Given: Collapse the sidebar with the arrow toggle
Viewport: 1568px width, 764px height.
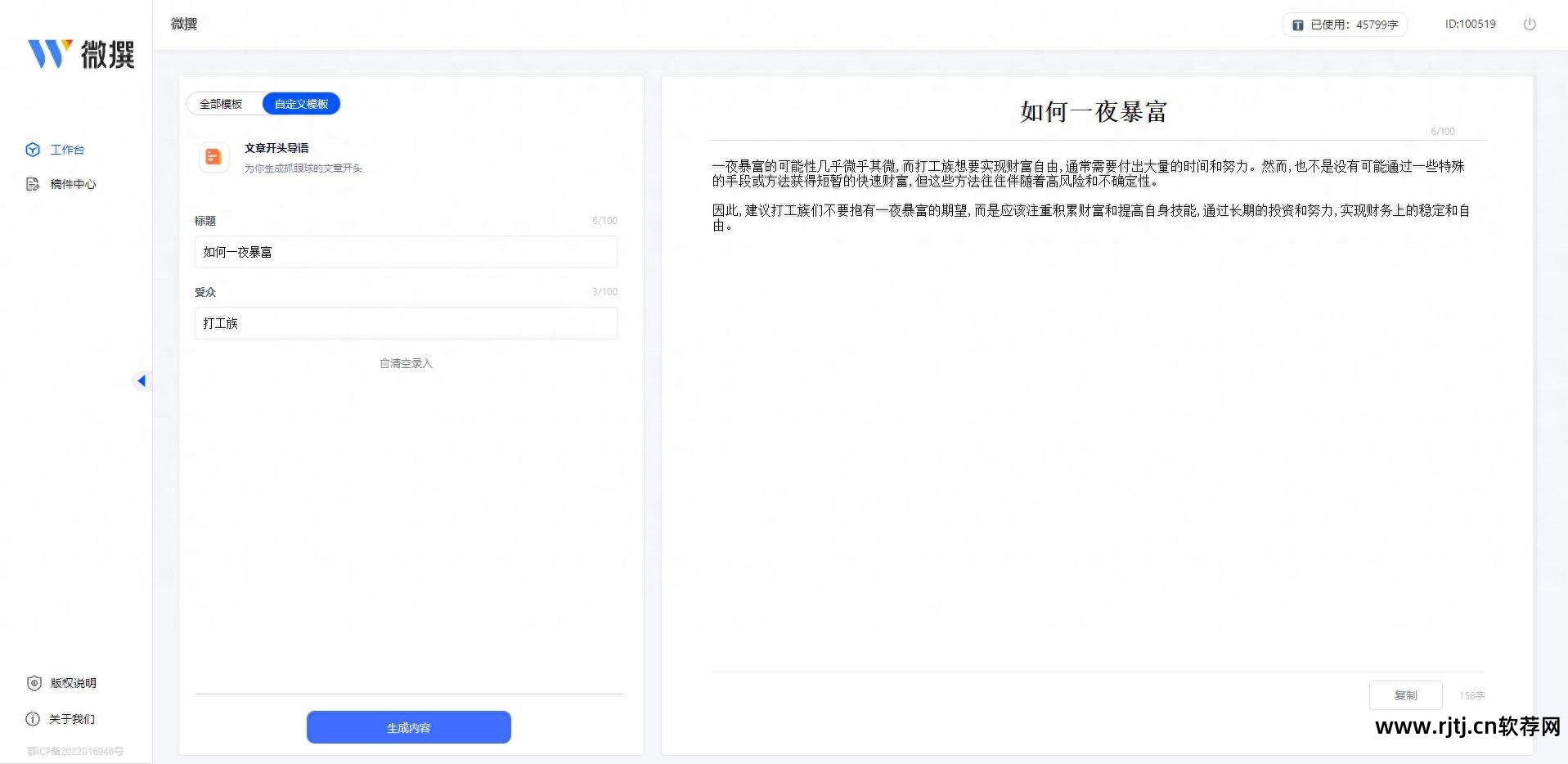Looking at the screenshot, I should (142, 380).
